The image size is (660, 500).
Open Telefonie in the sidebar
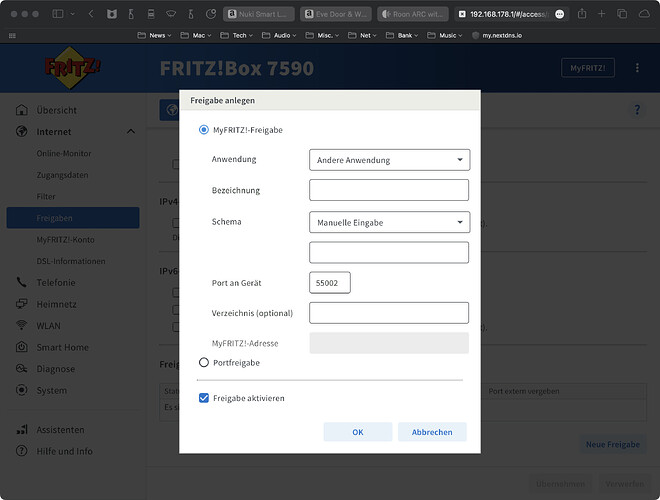point(56,282)
